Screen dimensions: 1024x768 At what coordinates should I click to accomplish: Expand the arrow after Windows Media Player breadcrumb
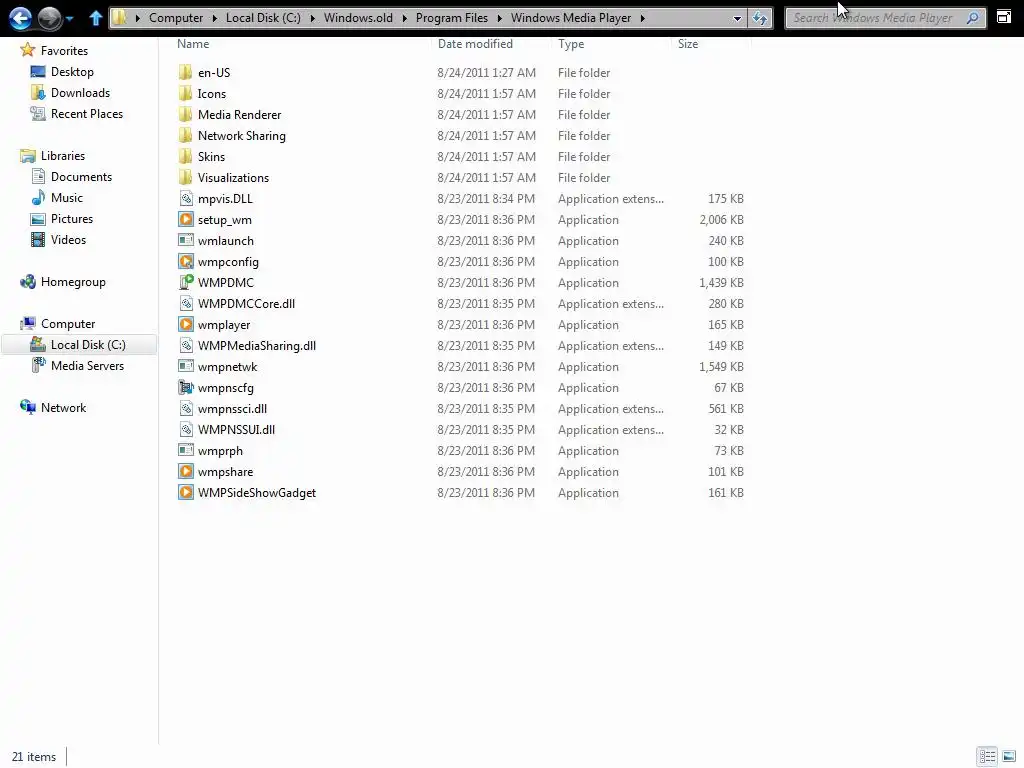click(643, 18)
